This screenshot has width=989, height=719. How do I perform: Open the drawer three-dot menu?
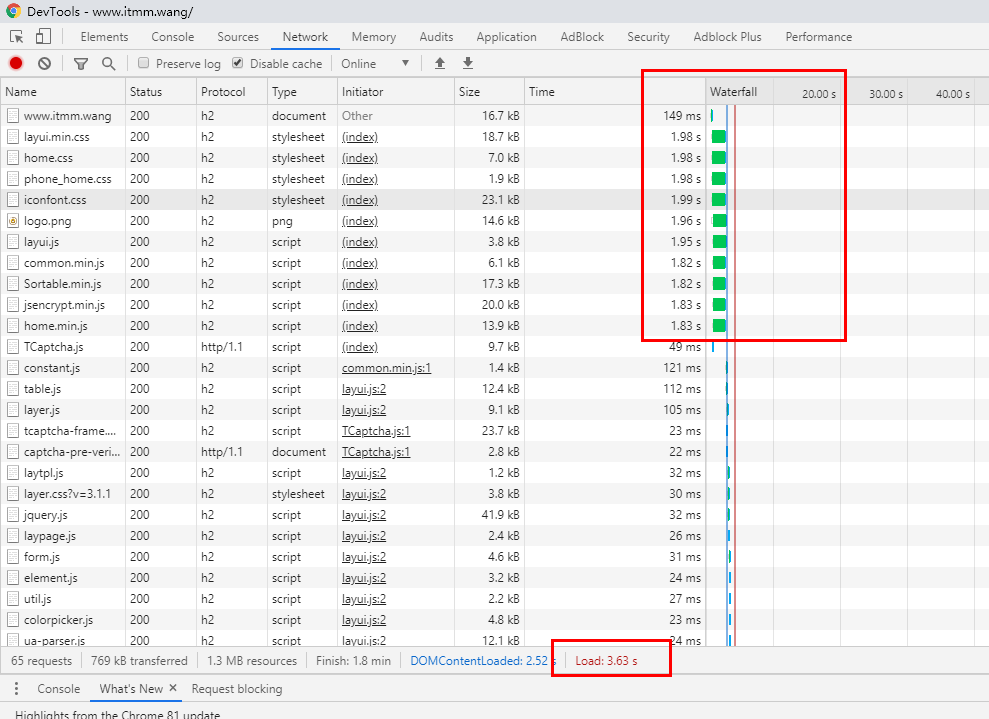(16, 689)
